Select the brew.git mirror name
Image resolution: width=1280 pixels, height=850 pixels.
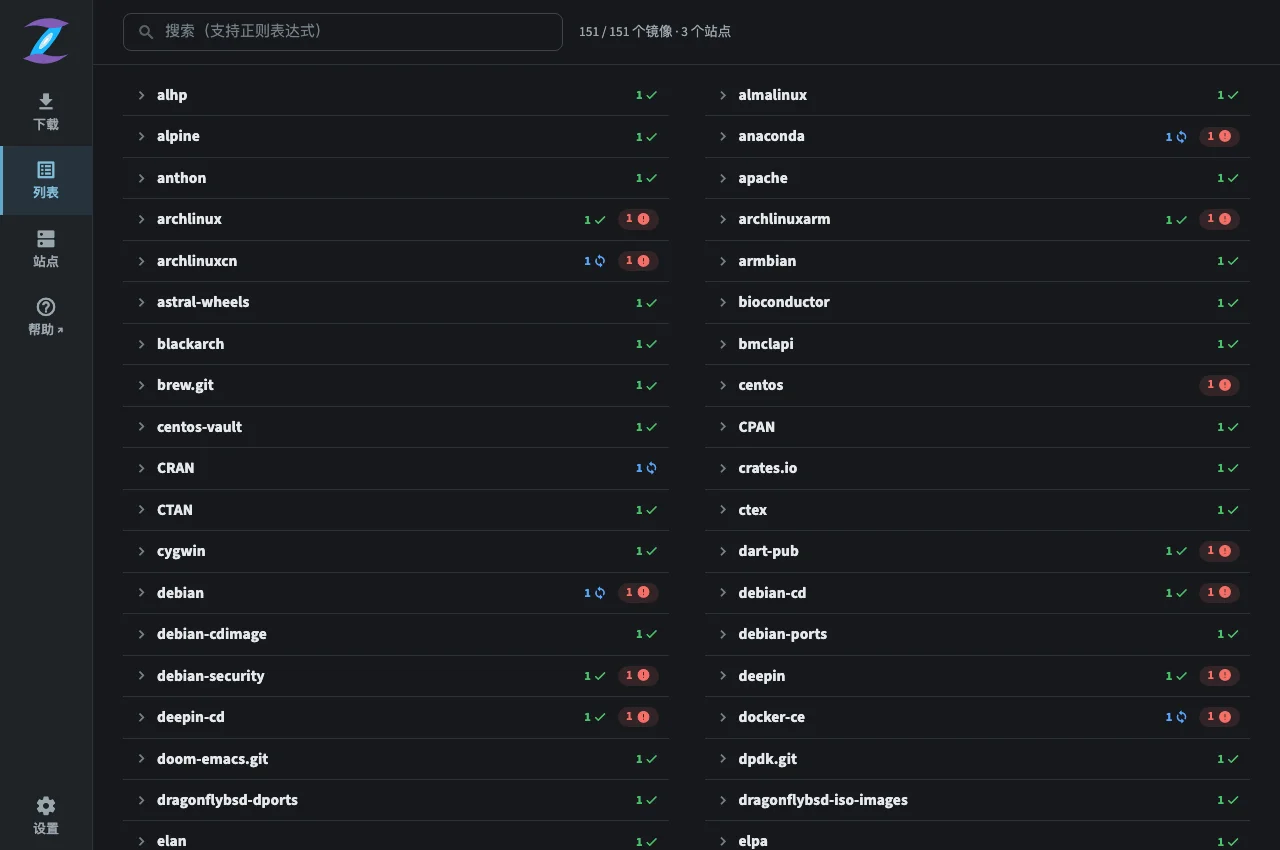tap(185, 385)
